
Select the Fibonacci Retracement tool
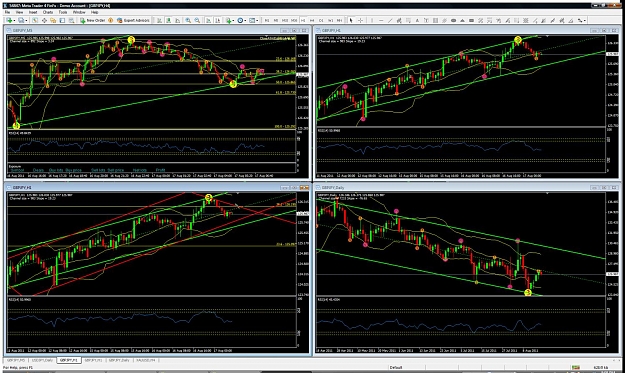408,20
